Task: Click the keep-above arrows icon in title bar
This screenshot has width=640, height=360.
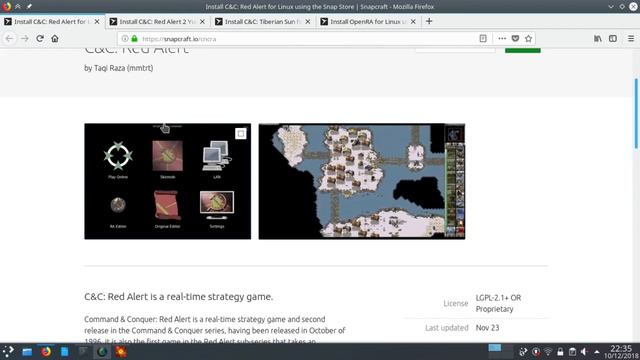Action: [18, 7]
